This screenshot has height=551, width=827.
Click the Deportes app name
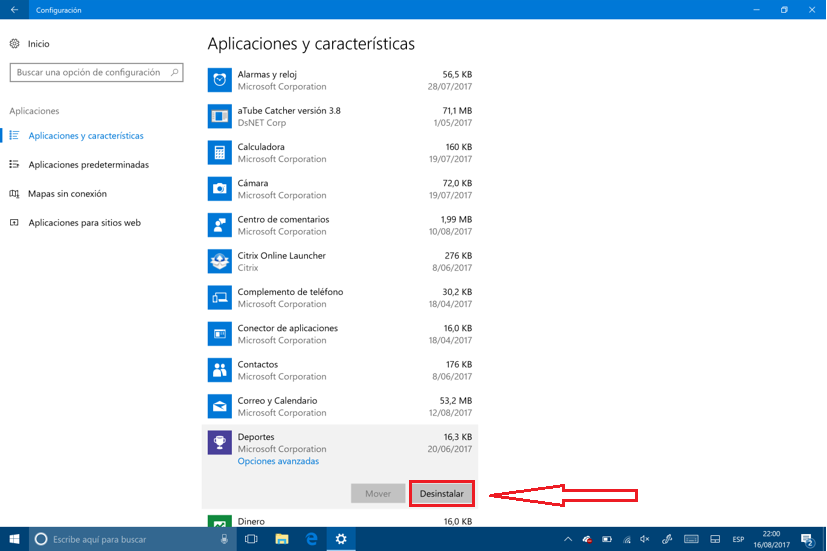click(x=256, y=437)
